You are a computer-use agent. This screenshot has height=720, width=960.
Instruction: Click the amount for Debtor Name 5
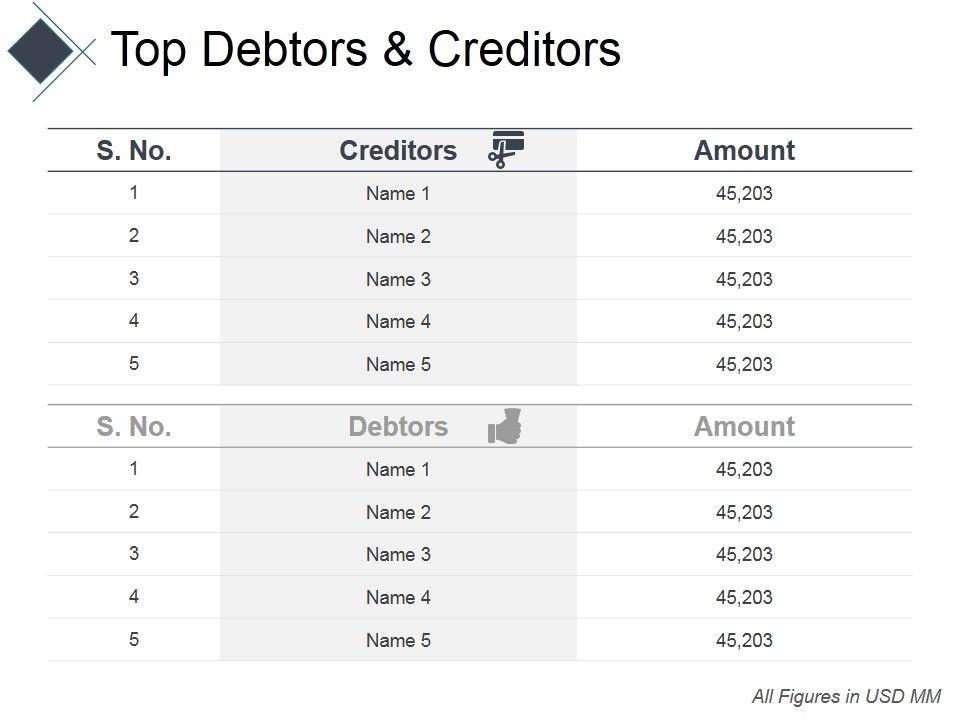(x=744, y=641)
